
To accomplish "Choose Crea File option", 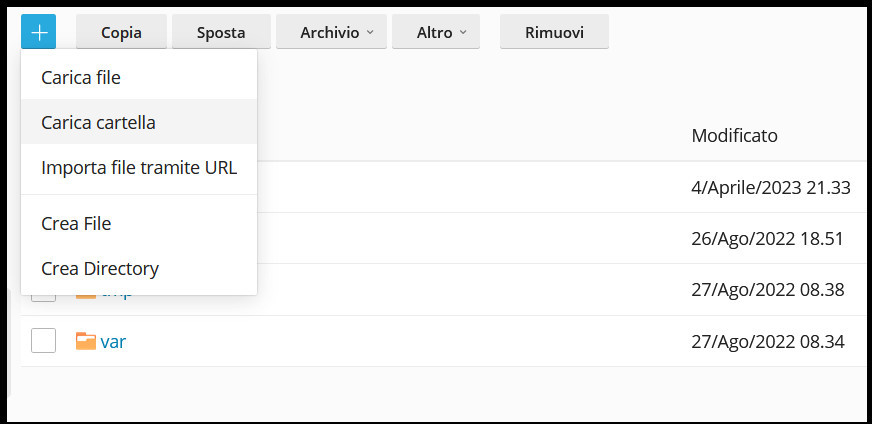I will tap(76, 223).
